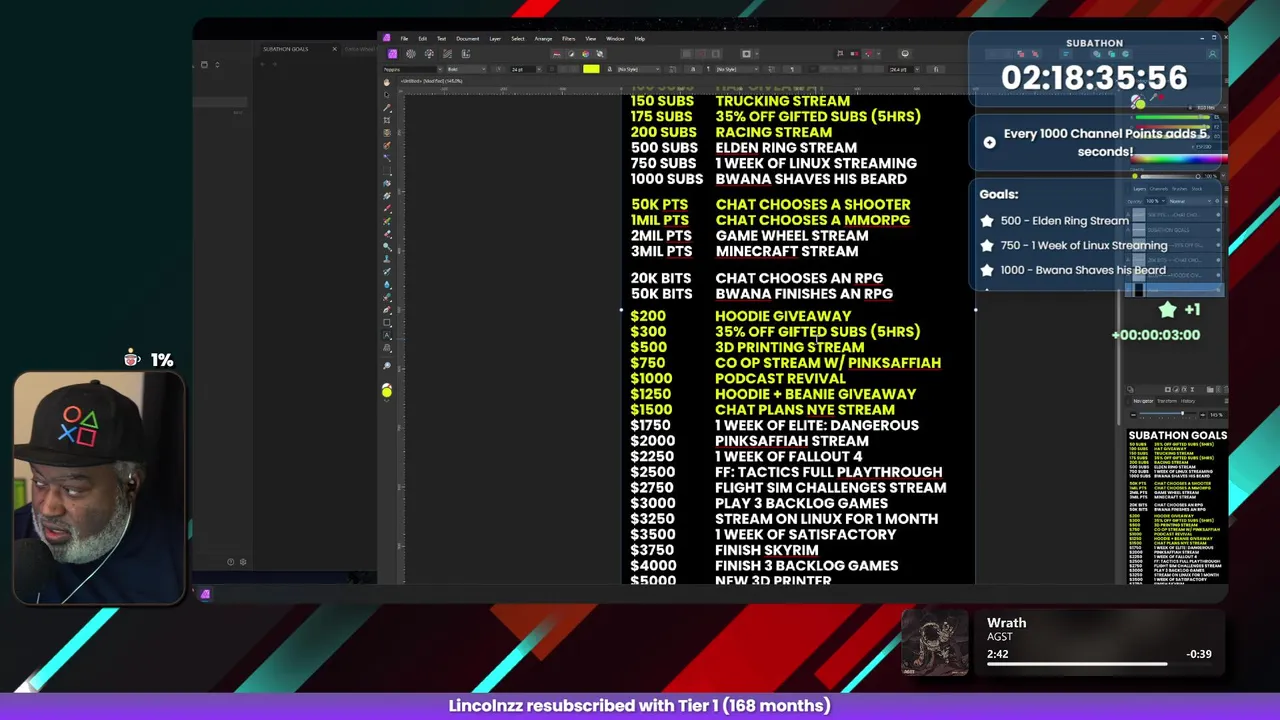Toggle the Snapping magnet button
Viewport: 1280px width, 720px height.
869,53
